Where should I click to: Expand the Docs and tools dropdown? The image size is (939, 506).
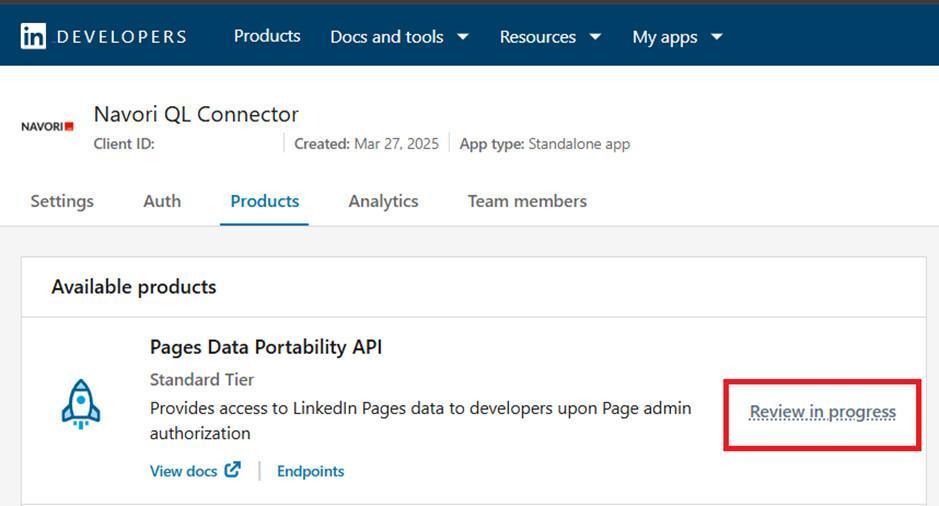coord(399,37)
